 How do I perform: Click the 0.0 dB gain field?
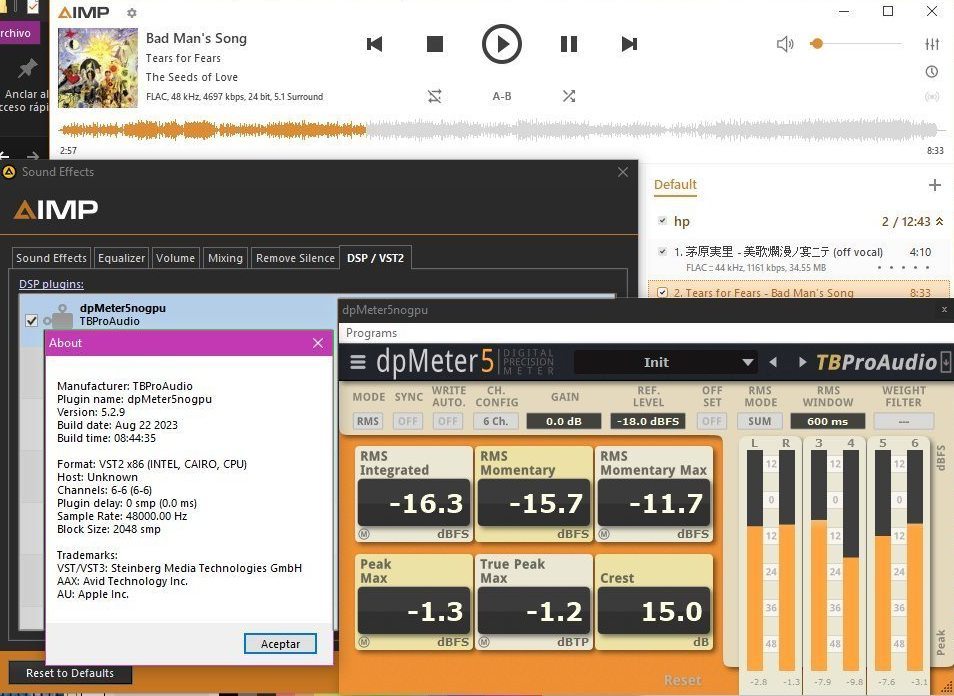pyautogui.click(x=563, y=421)
